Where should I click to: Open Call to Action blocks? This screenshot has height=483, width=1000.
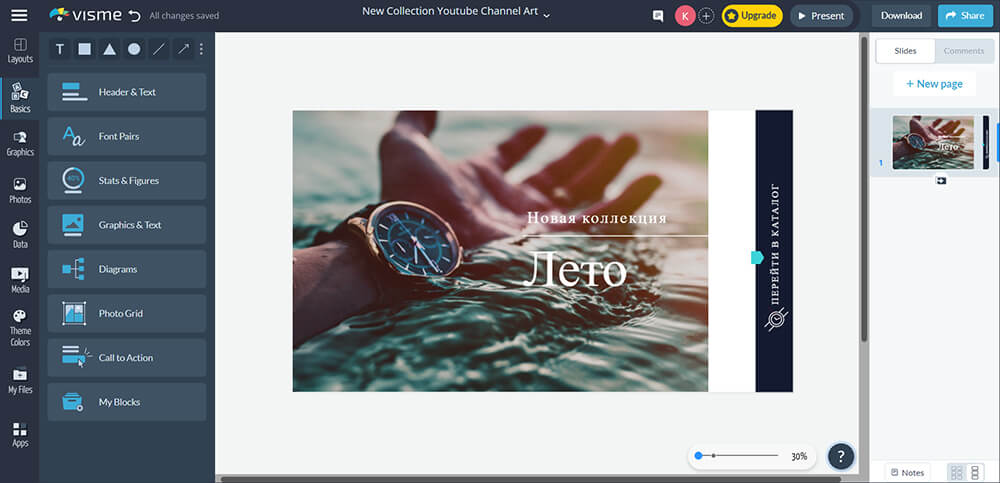click(x=127, y=358)
